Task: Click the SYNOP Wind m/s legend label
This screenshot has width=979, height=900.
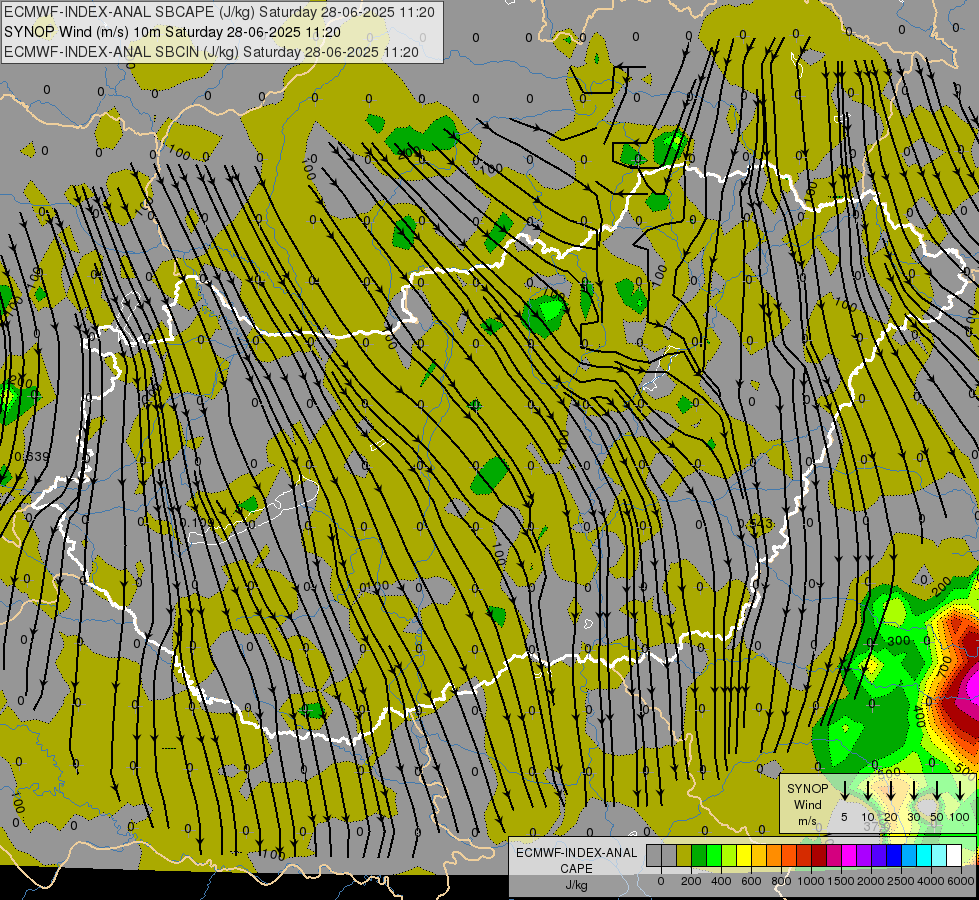Action: pos(807,804)
